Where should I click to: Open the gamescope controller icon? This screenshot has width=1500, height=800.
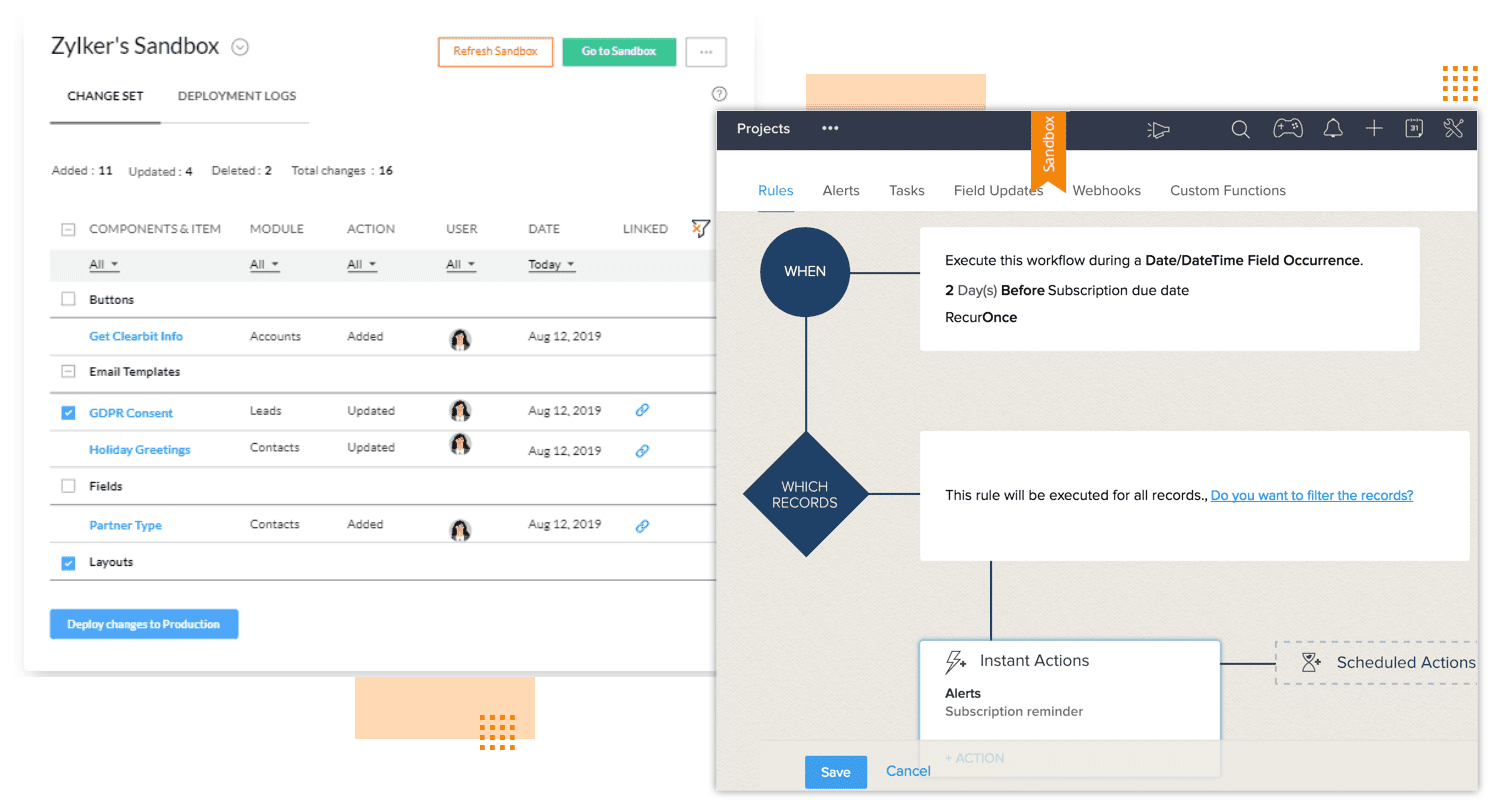pyautogui.click(x=1287, y=128)
